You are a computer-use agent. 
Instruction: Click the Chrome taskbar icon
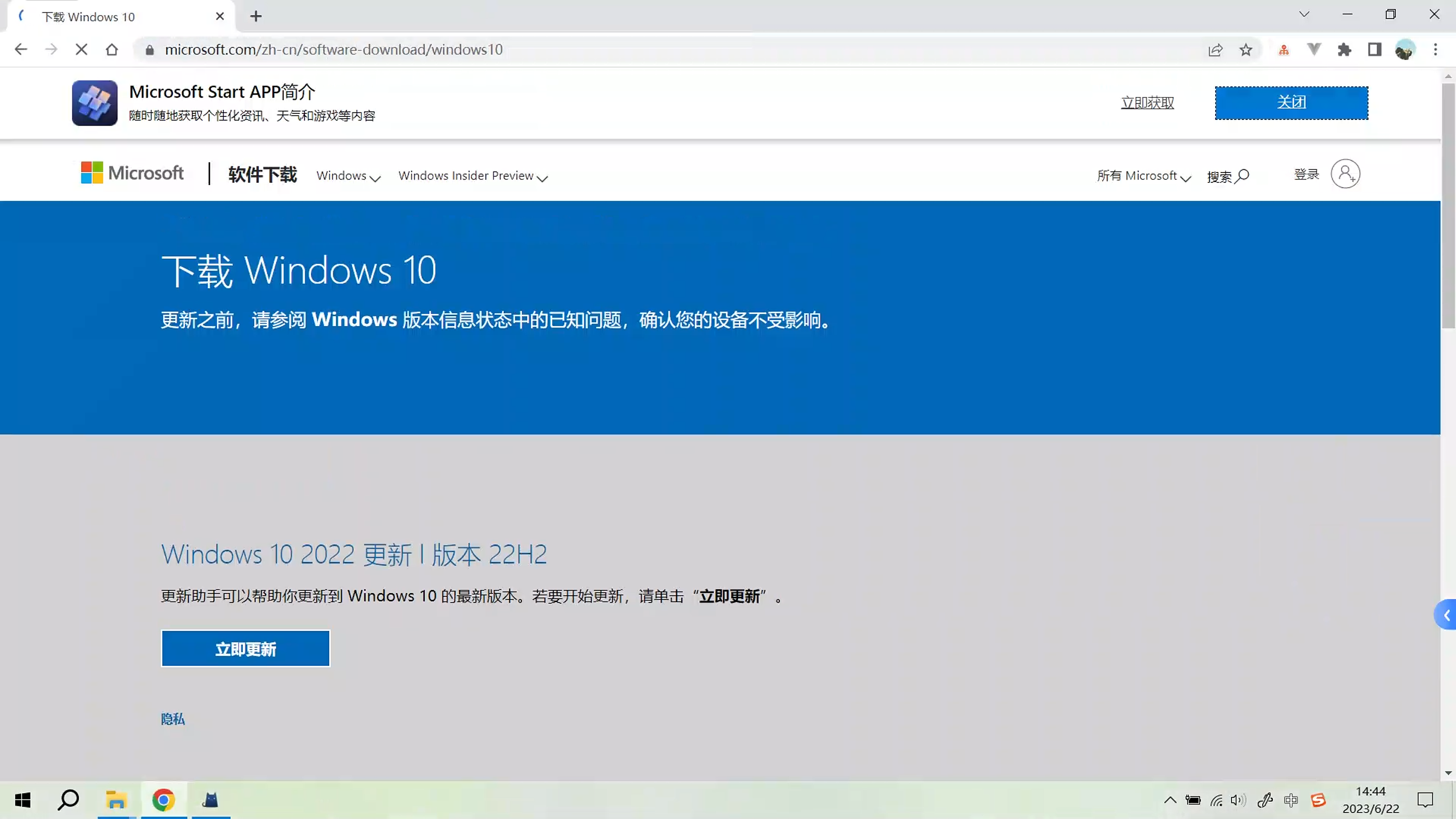coord(163,800)
